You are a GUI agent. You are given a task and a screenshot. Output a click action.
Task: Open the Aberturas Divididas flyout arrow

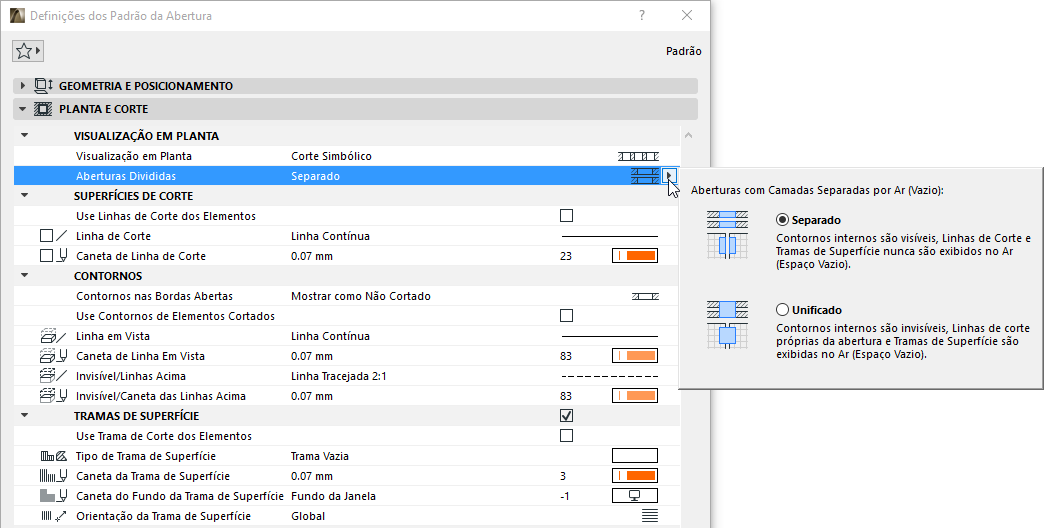point(669,176)
